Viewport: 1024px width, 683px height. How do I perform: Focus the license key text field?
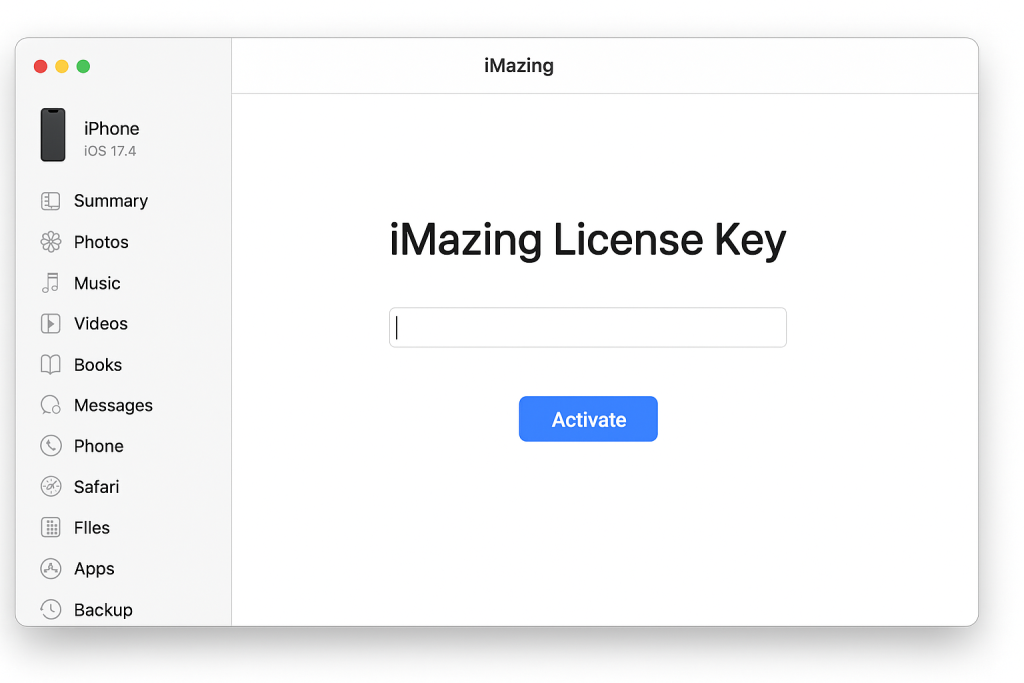click(587, 328)
